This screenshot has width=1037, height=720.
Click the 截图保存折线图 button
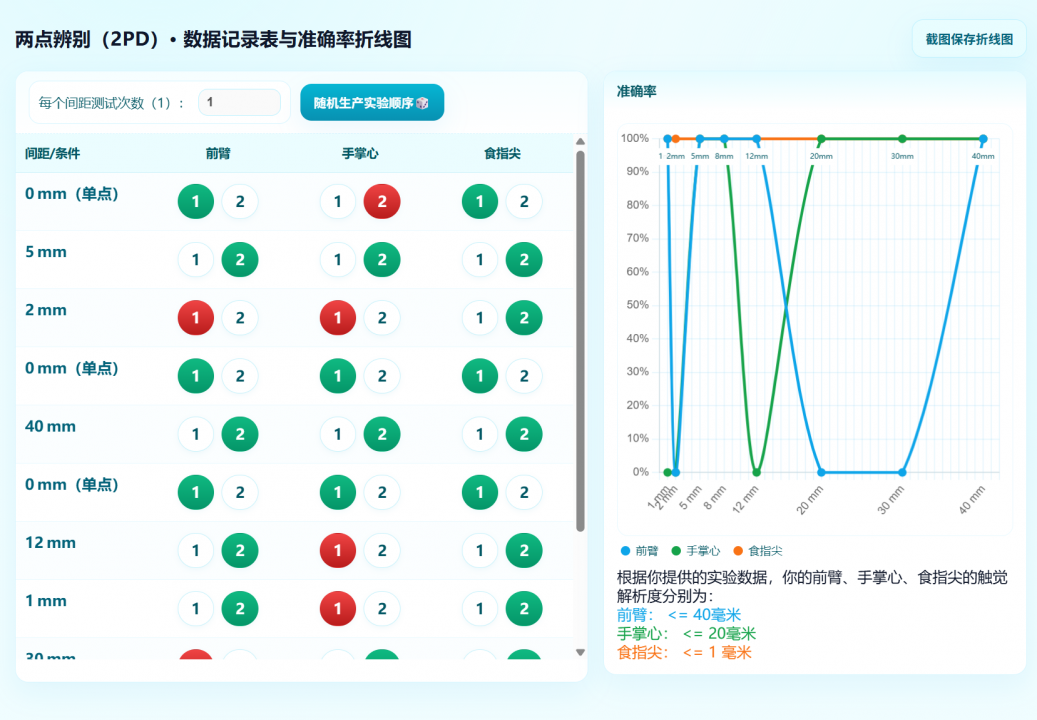coord(968,39)
